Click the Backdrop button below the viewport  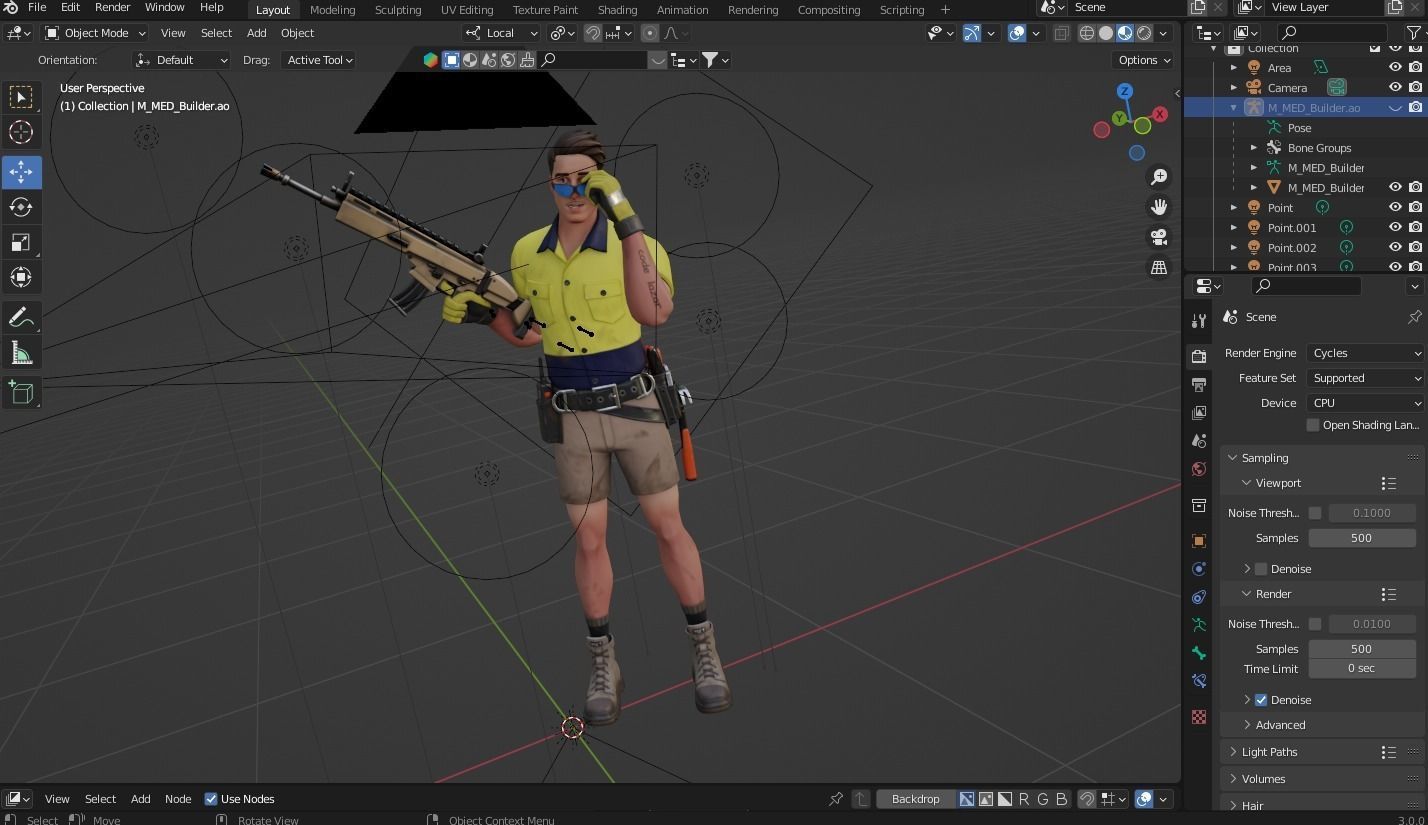pyautogui.click(x=915, y=798)
